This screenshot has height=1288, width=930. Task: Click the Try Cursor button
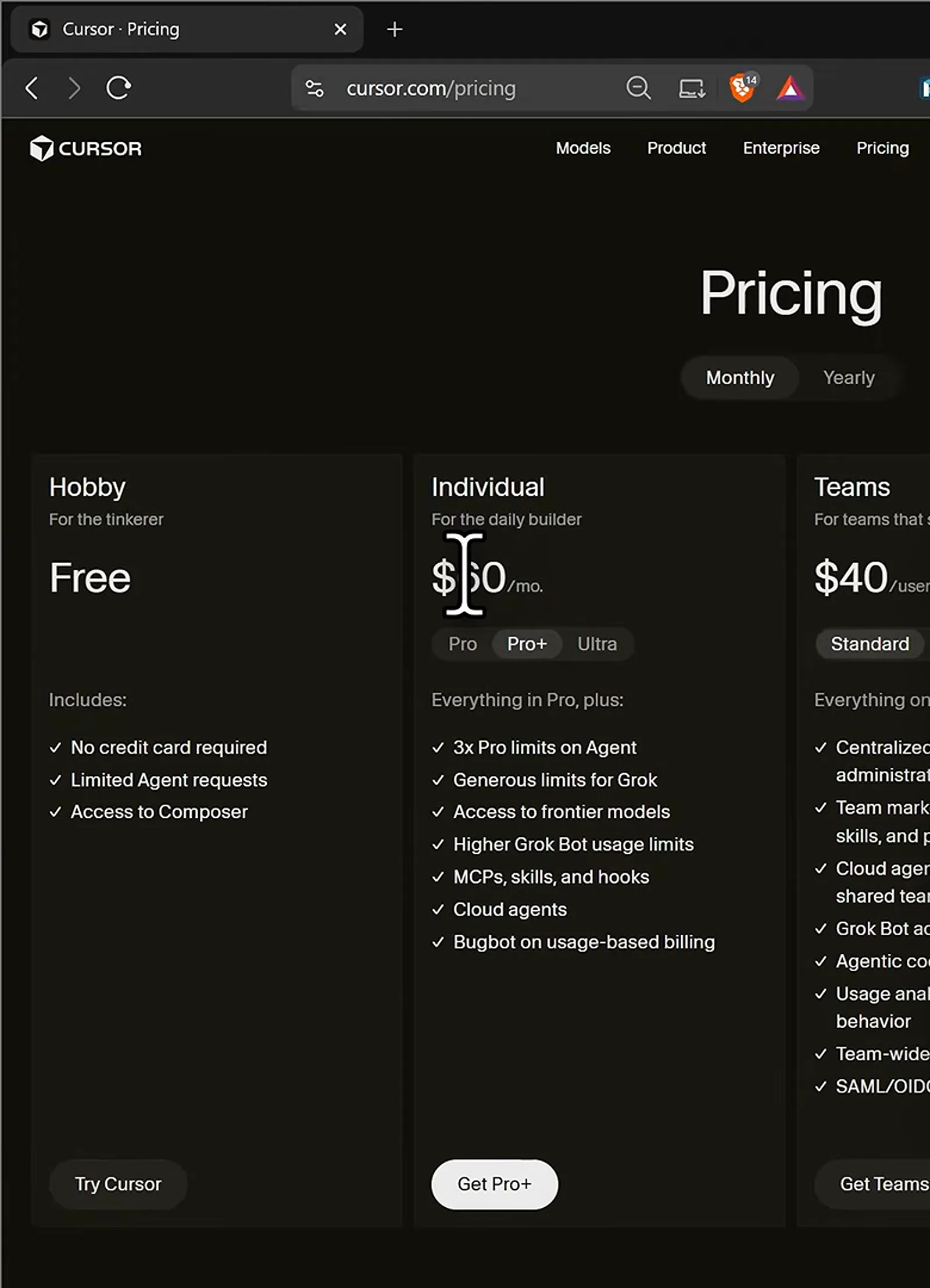tap(118, 1184)
